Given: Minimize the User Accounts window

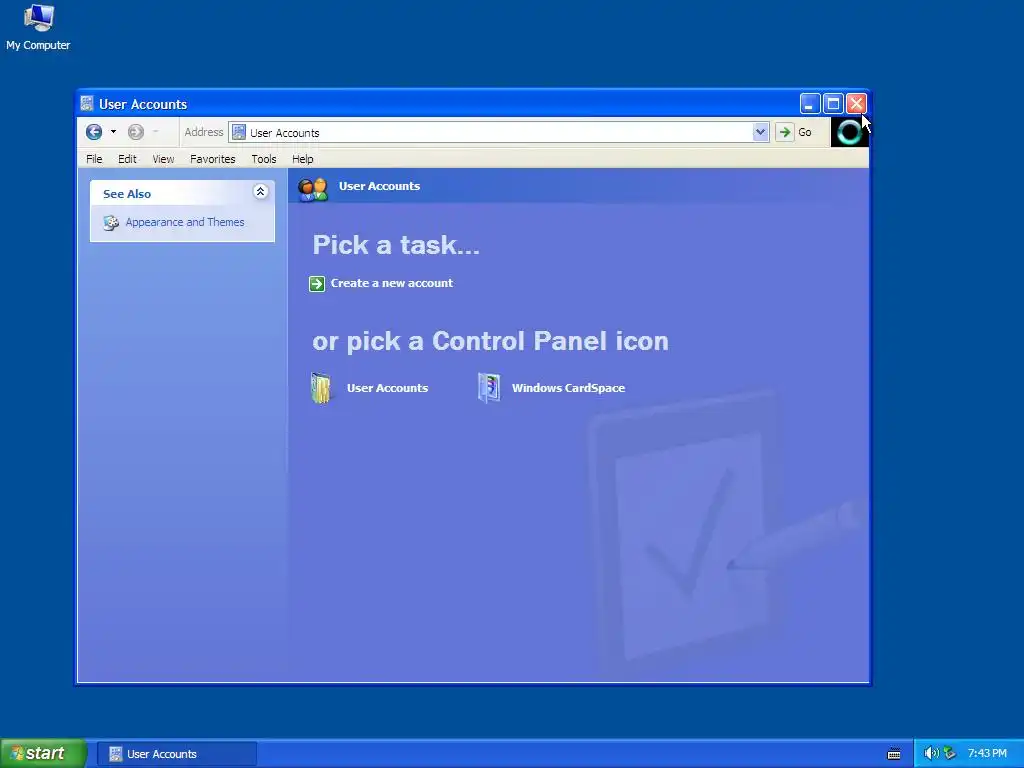Looking at the screenshot, I should [x=810, y=104].
